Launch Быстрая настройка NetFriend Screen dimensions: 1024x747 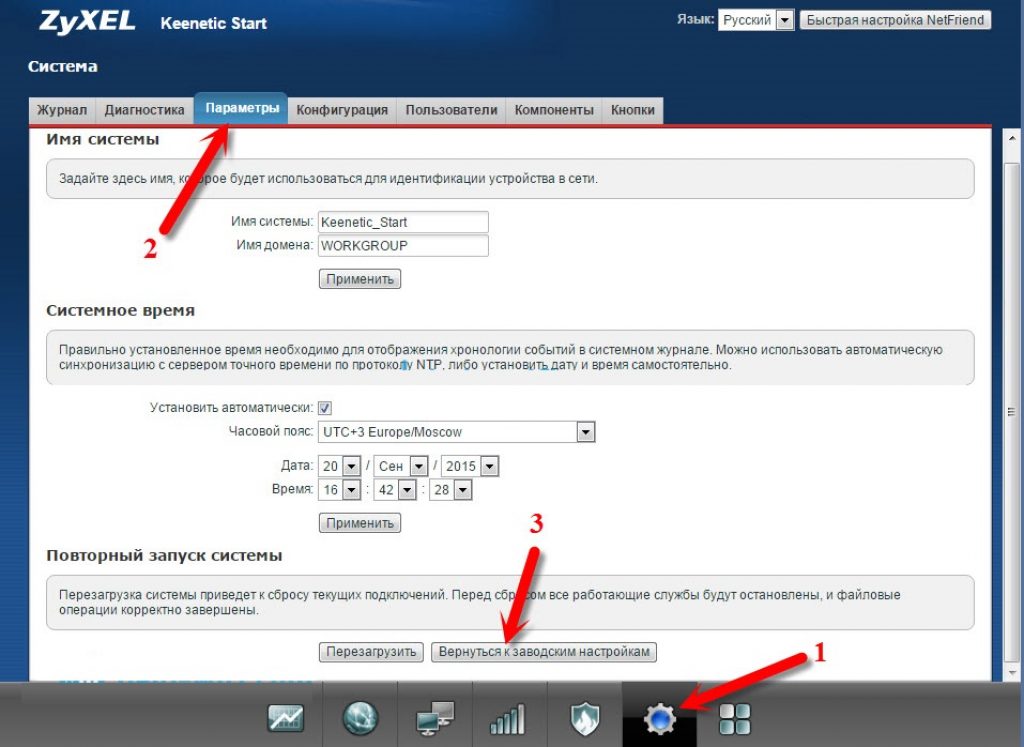(895, 20)
